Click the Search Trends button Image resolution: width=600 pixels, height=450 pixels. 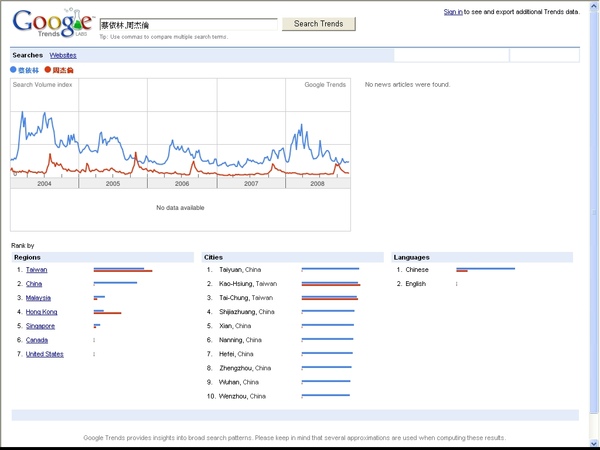pos(318,24)
